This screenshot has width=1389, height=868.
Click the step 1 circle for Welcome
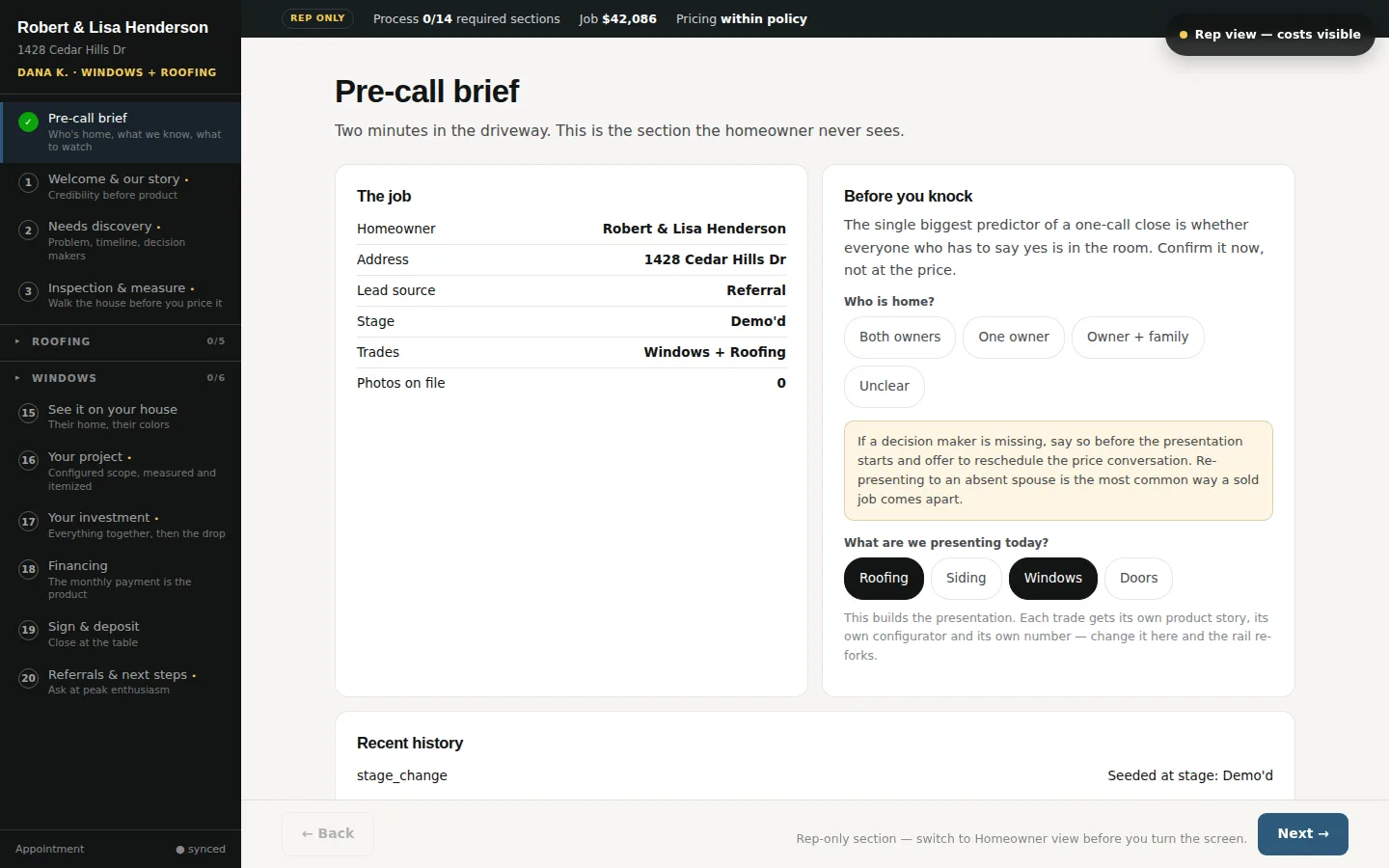coord(29,182)
